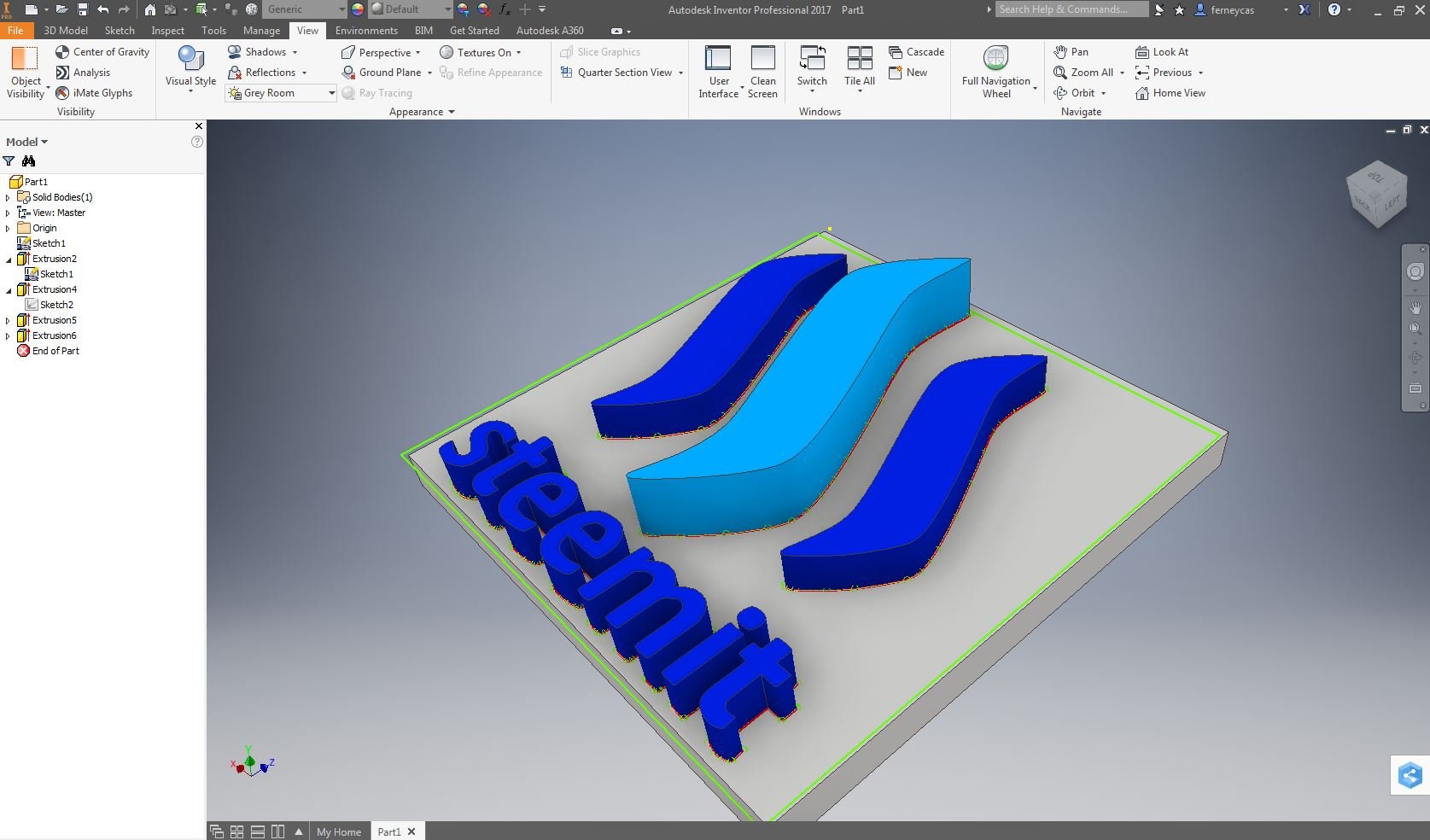Go to the Previous view
Screen dimensions: 1430x840
1164,73
